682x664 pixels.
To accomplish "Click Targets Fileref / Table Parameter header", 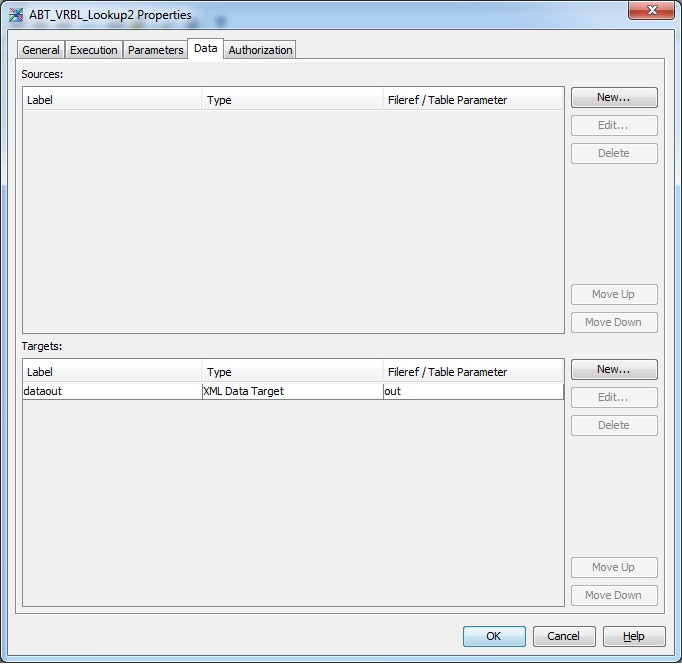I will [473, 372].
